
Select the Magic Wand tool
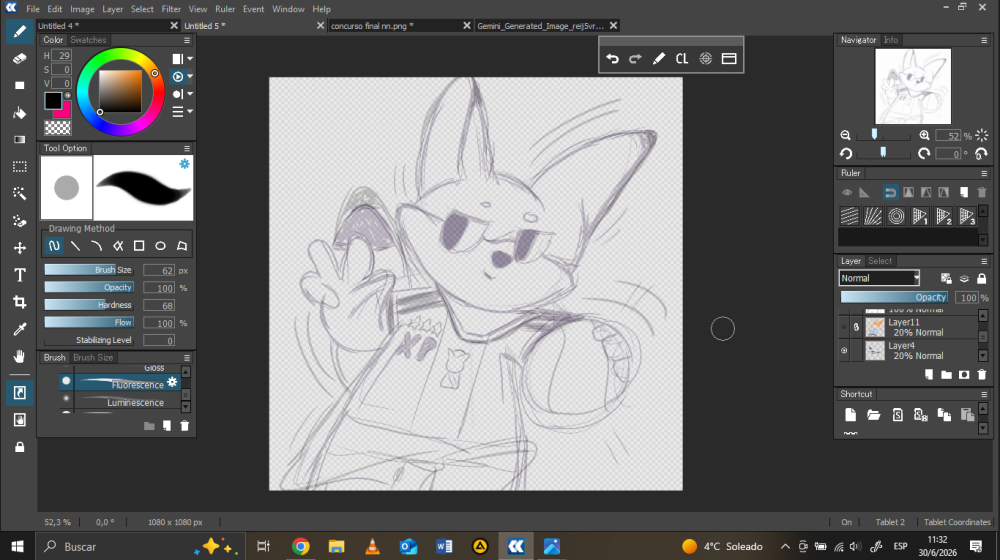[x=20, y=194]
